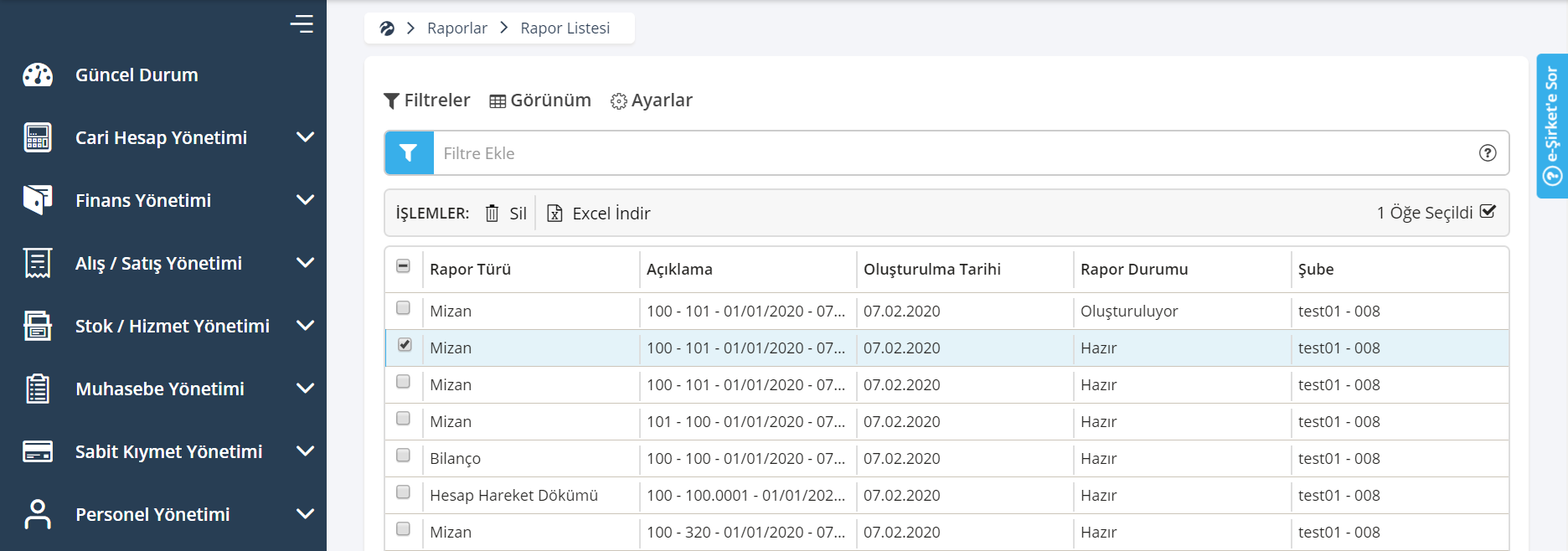
Task: Open the Filtreler section
Action: coord(427,100)
